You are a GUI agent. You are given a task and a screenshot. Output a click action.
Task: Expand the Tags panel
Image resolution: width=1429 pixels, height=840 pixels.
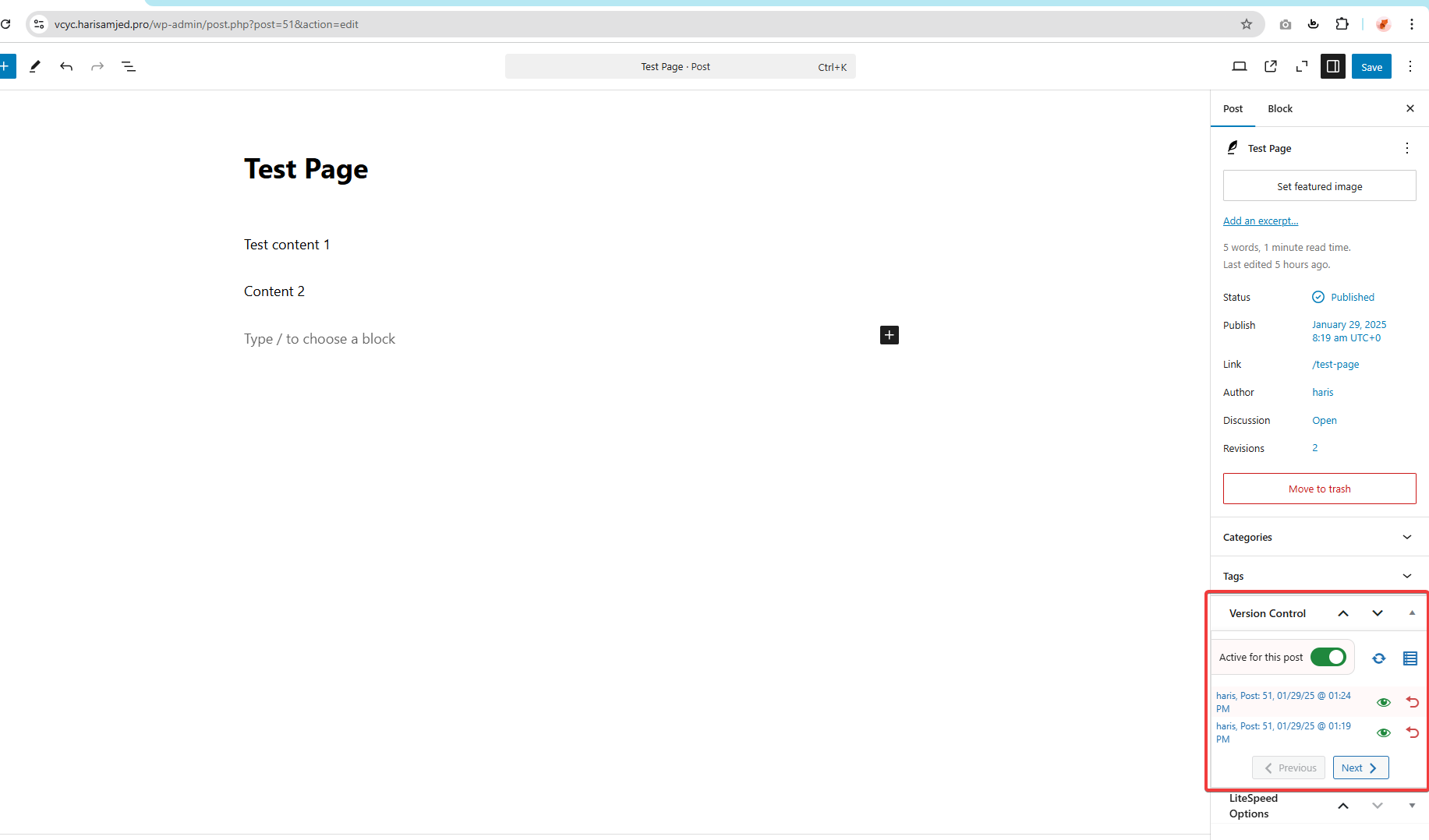[x=1319, y=576]
